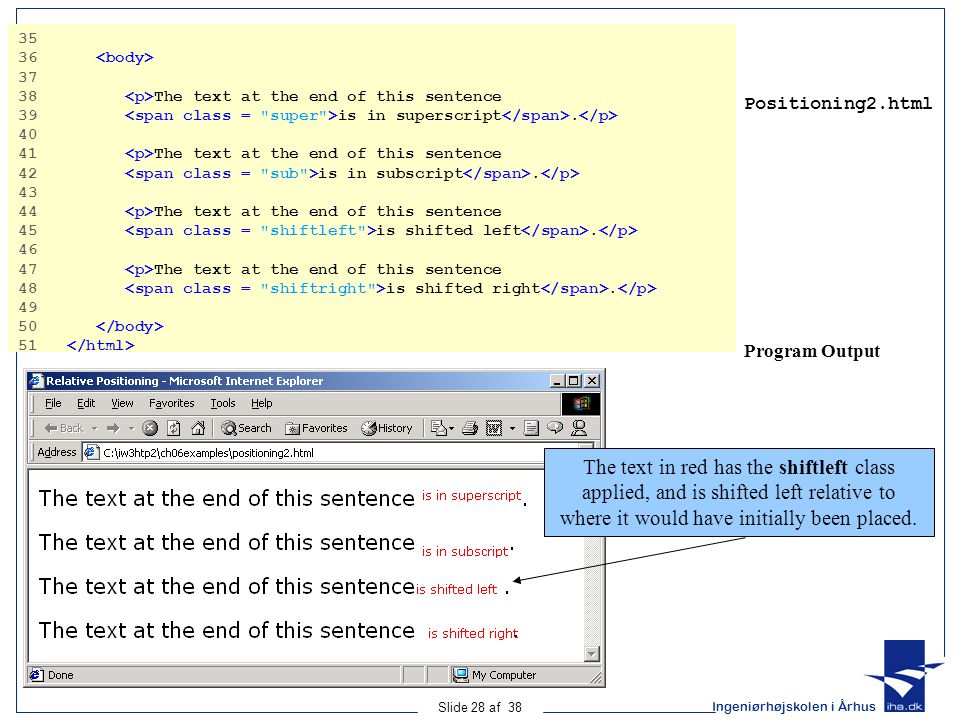
Task: Expand the Mail dropdown arrow
Action: pos(452,428)
